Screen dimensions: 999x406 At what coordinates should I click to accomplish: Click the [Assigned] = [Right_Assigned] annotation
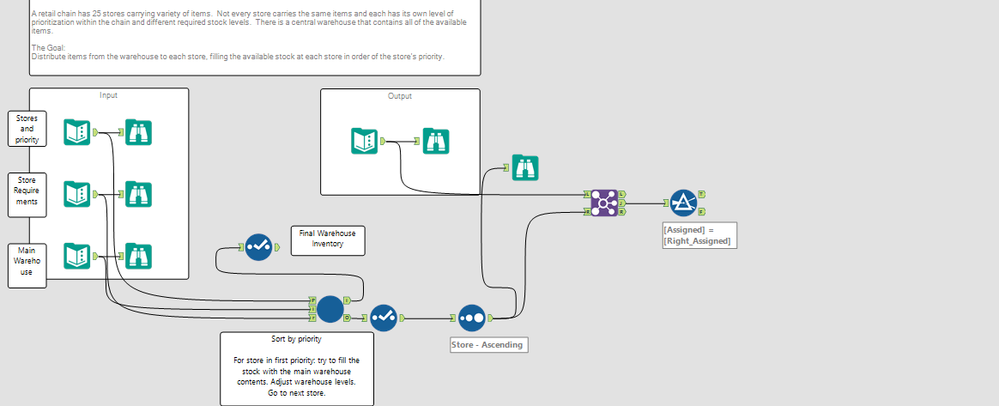point(700,235)
